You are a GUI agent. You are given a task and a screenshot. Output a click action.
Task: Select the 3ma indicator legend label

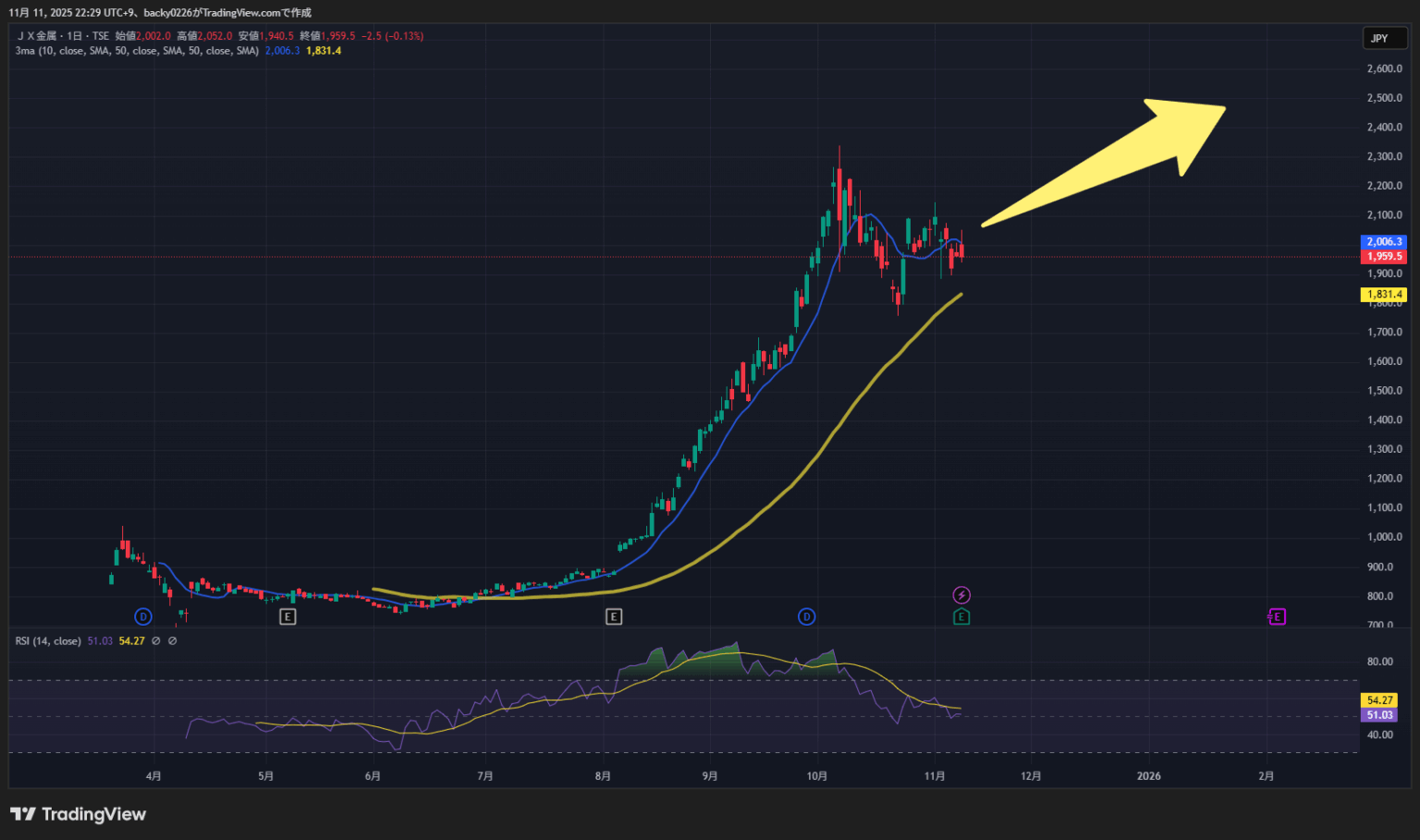pos(137,51)
